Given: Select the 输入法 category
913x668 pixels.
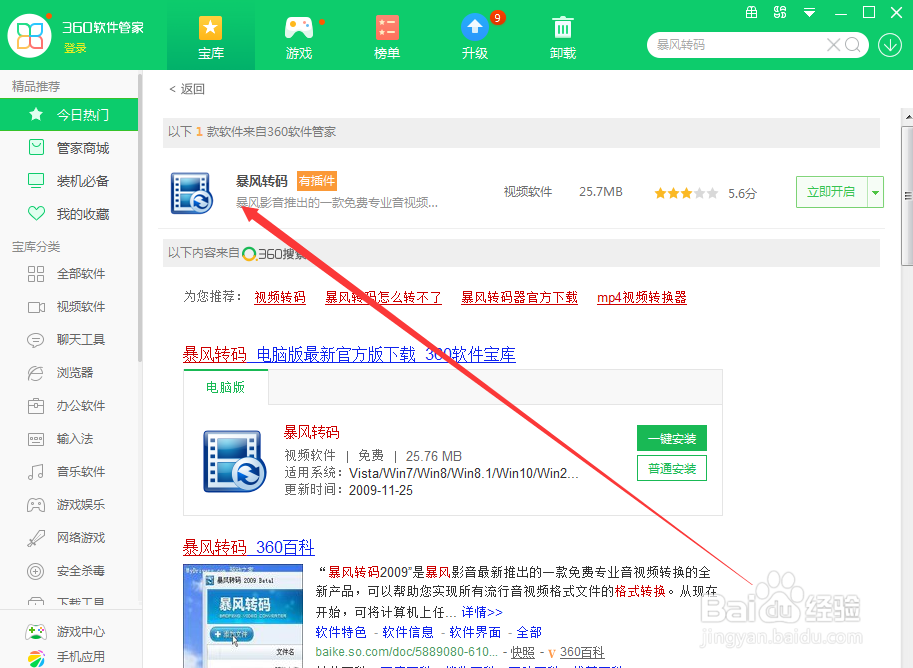Looking at the screenshot, I should coord(69,439).
